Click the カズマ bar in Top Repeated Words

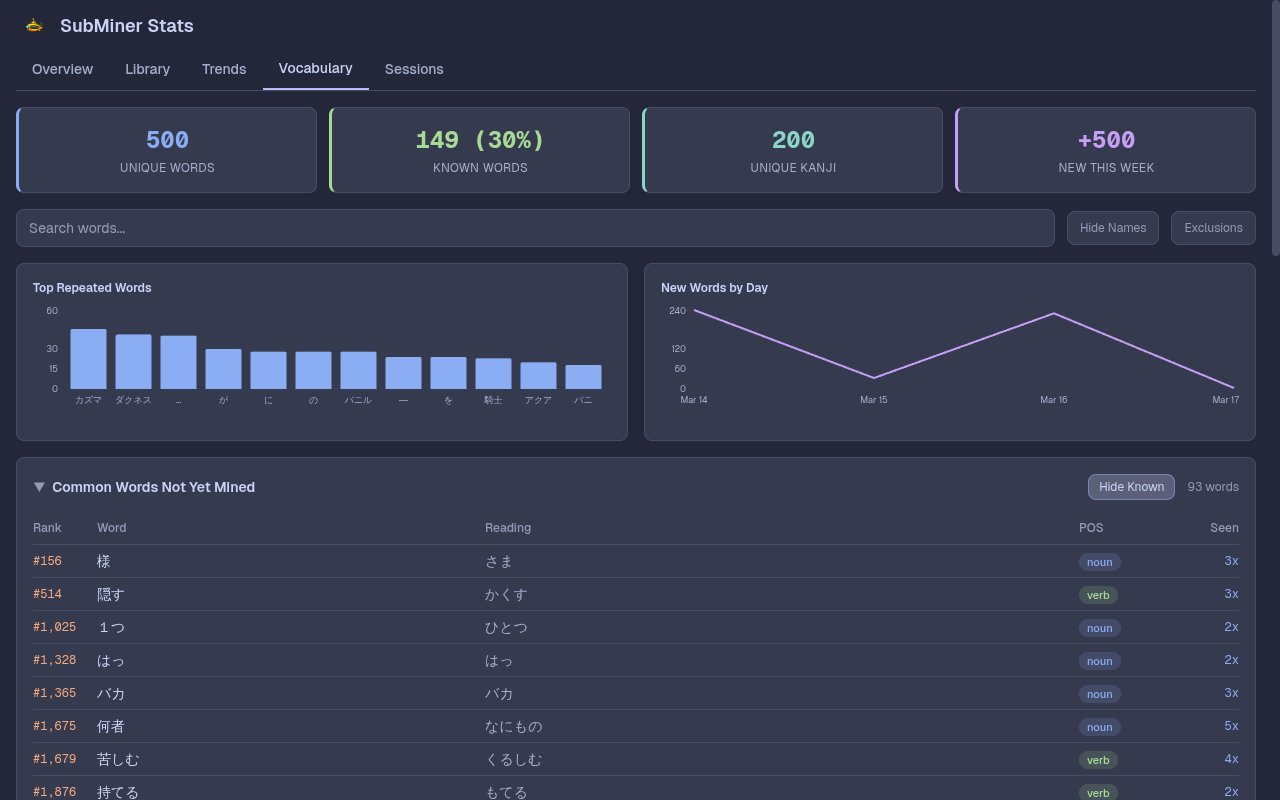(x=88, y=359)
